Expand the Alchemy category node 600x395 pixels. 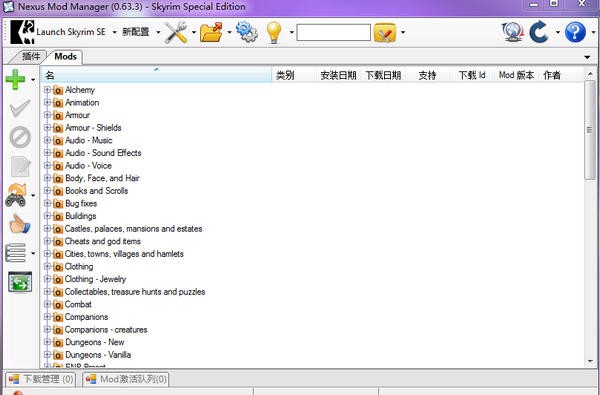click(x=47, y=90)
